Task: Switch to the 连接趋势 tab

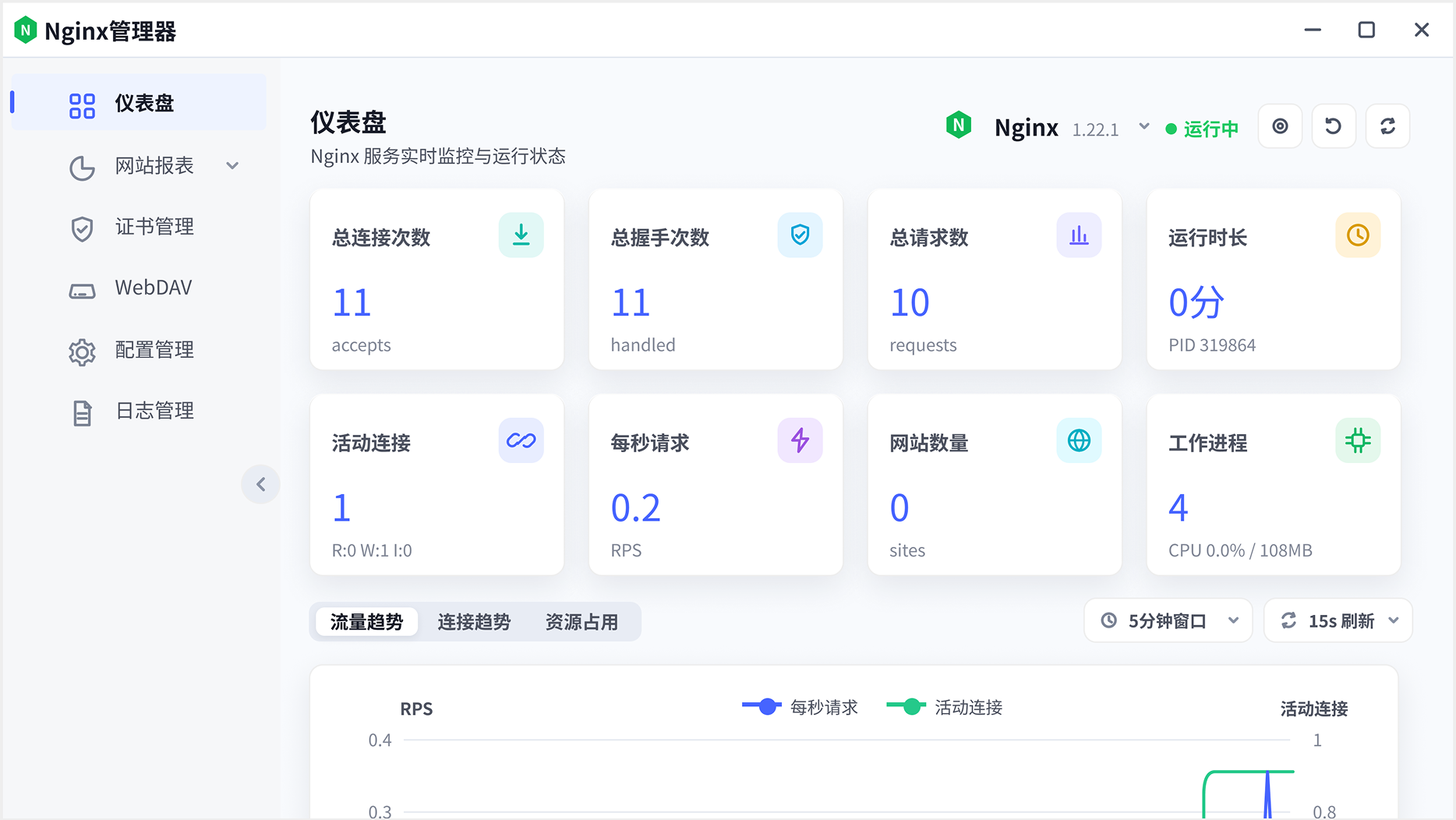Action: pos(474,621)
